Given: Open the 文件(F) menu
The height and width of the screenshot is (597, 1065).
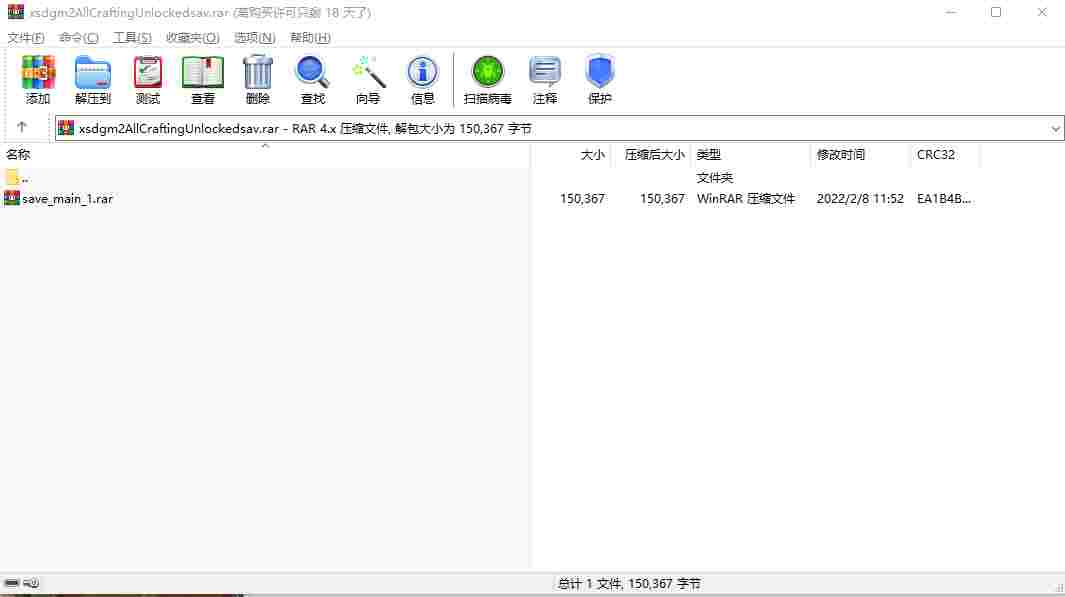Looking at the screenshot, I should 26,37.
